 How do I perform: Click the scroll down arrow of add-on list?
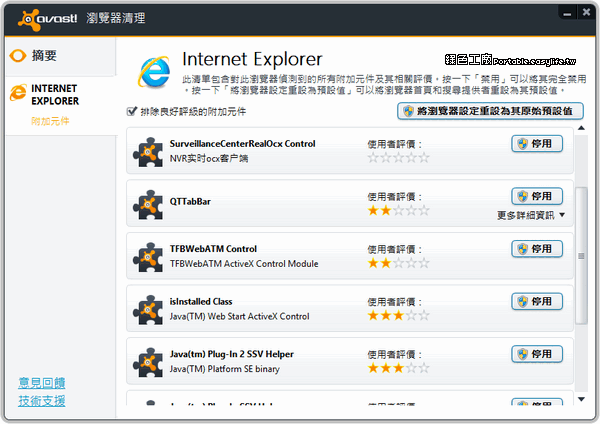point(581,399)
